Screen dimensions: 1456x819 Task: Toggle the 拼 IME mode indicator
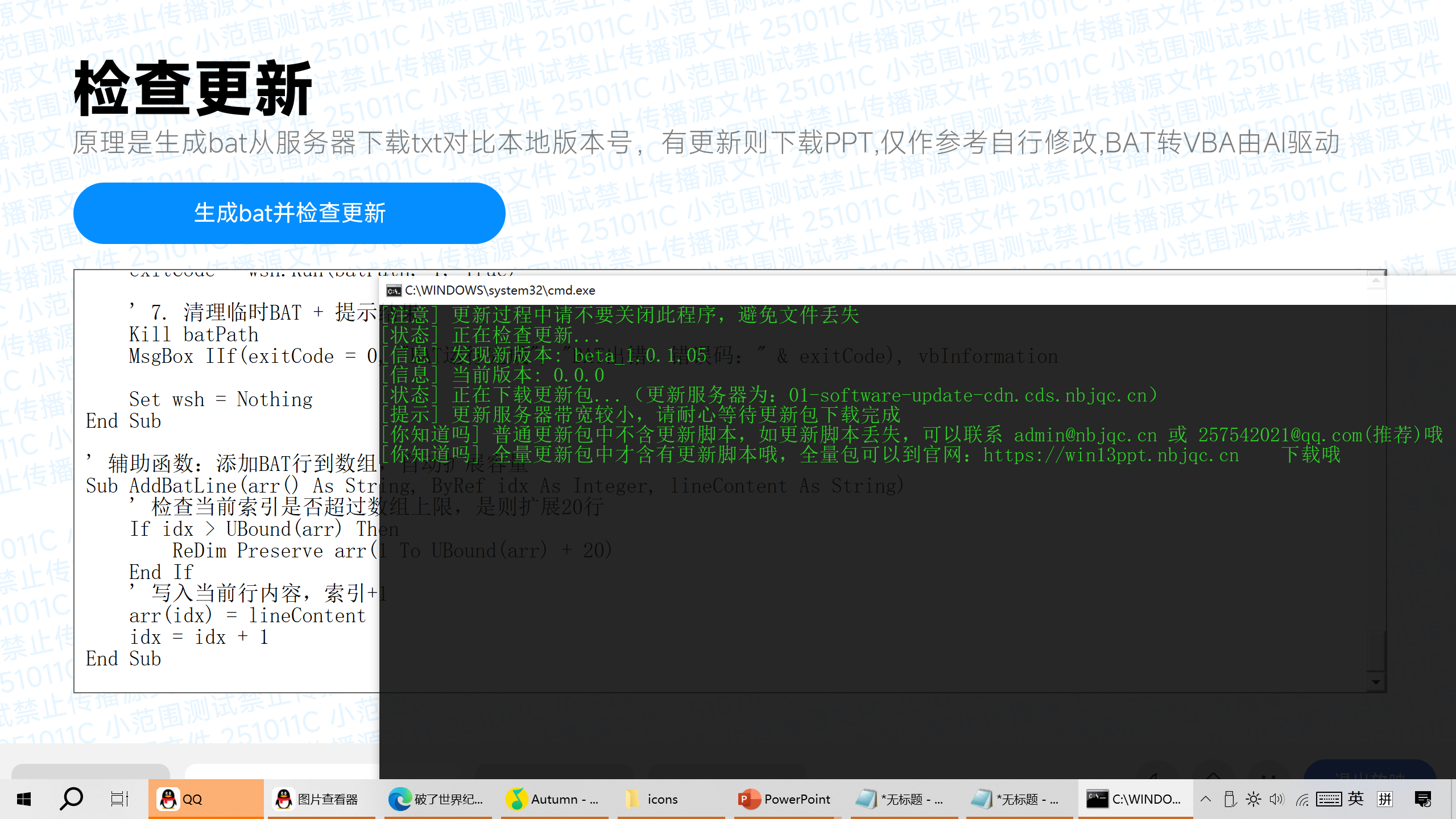[1385, 799]
